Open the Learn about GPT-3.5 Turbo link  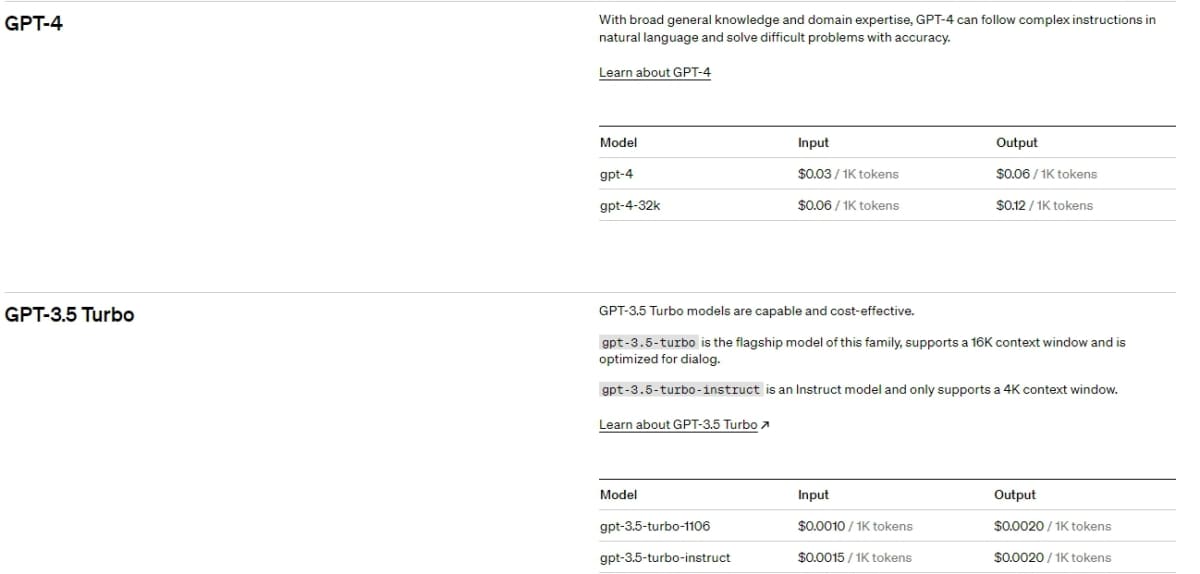678,424
